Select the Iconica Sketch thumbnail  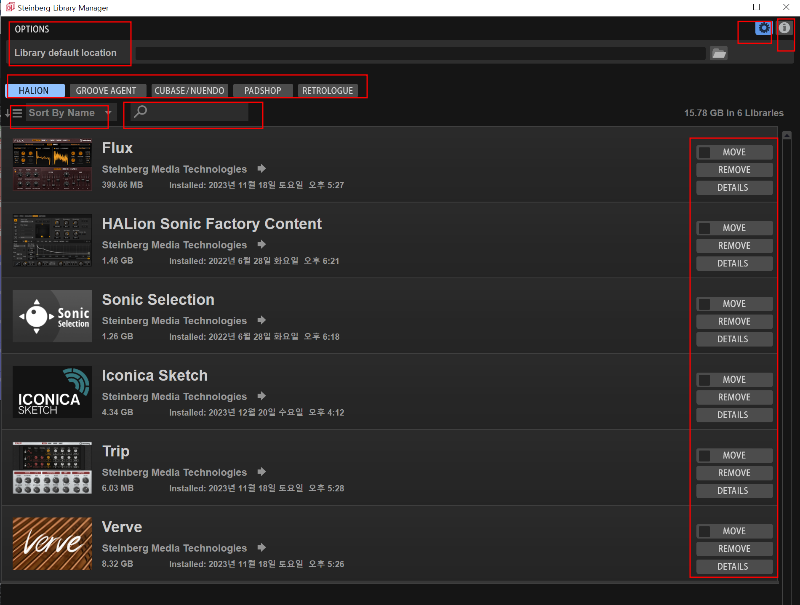(x=53, y=392)
